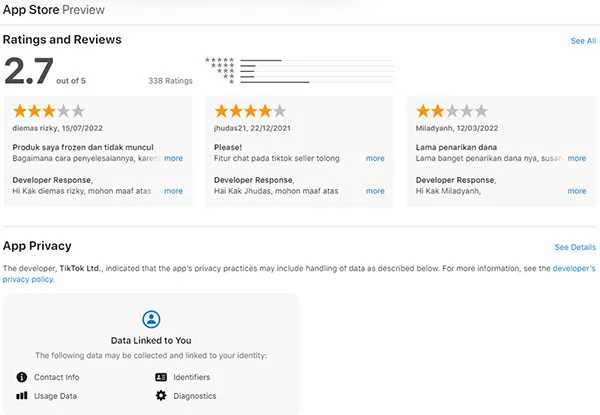Image resolution: width=600 pixels, height=415 pixels.
Task: Click the Diagnostics gear icon
Action: click(x=161, y=395)
